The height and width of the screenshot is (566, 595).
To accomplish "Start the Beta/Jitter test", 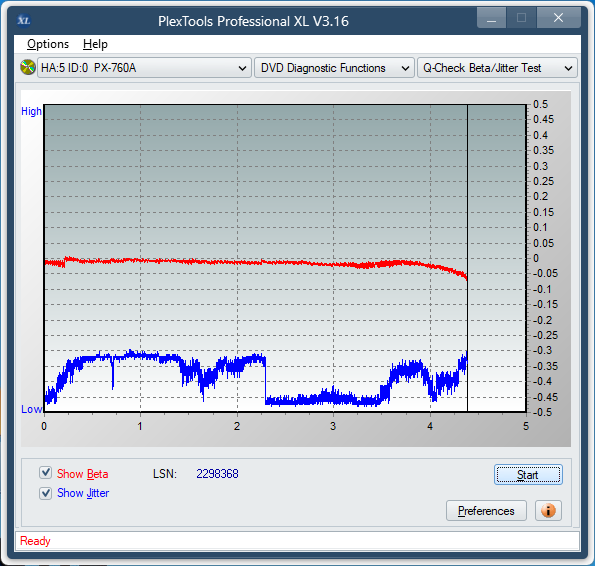I will tap(528, 475).
